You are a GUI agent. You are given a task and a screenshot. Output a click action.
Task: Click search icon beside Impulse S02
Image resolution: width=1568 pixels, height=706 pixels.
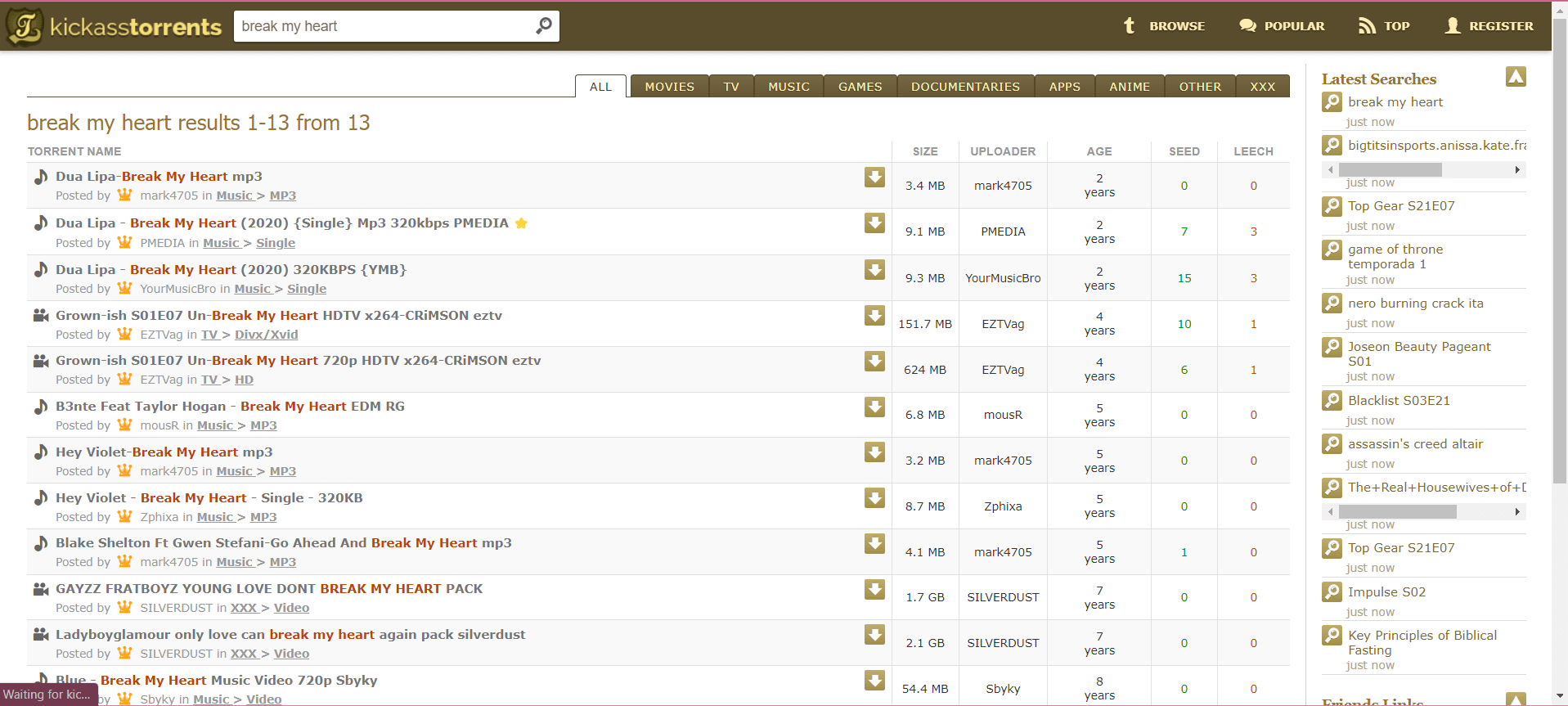tap(1332, 591)
